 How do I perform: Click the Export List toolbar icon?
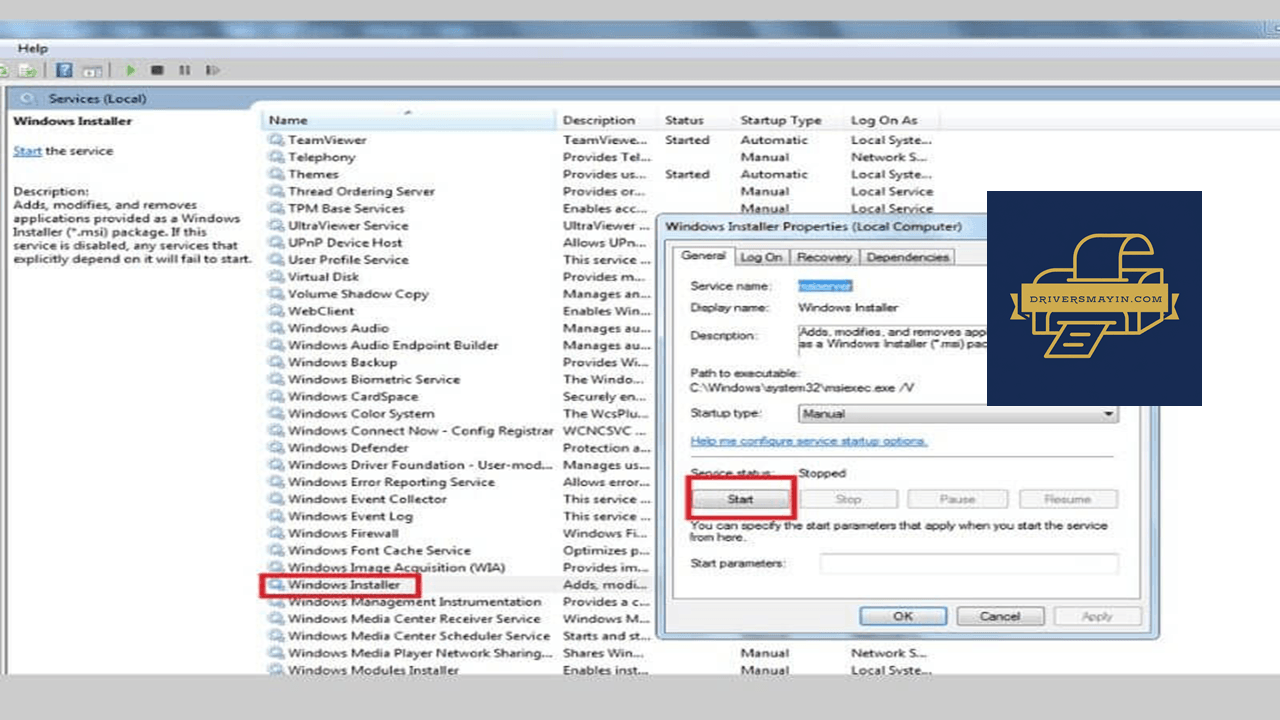pyautogui.click(x=27, y=70)
